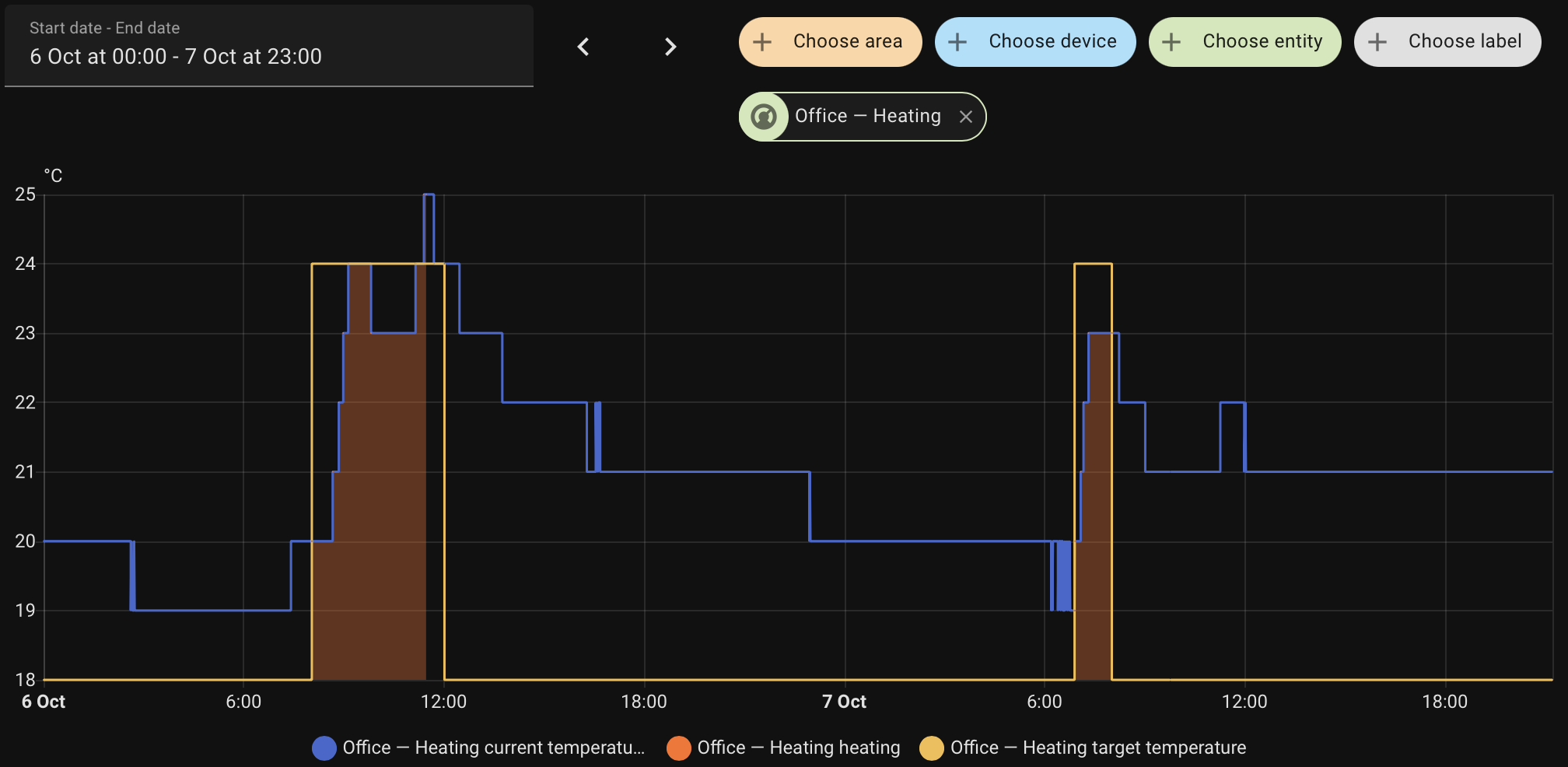1568x767 pixels.
Task: Hide the Heating heating series in legend
Action: pyautogui.click(x=798, y=748)
